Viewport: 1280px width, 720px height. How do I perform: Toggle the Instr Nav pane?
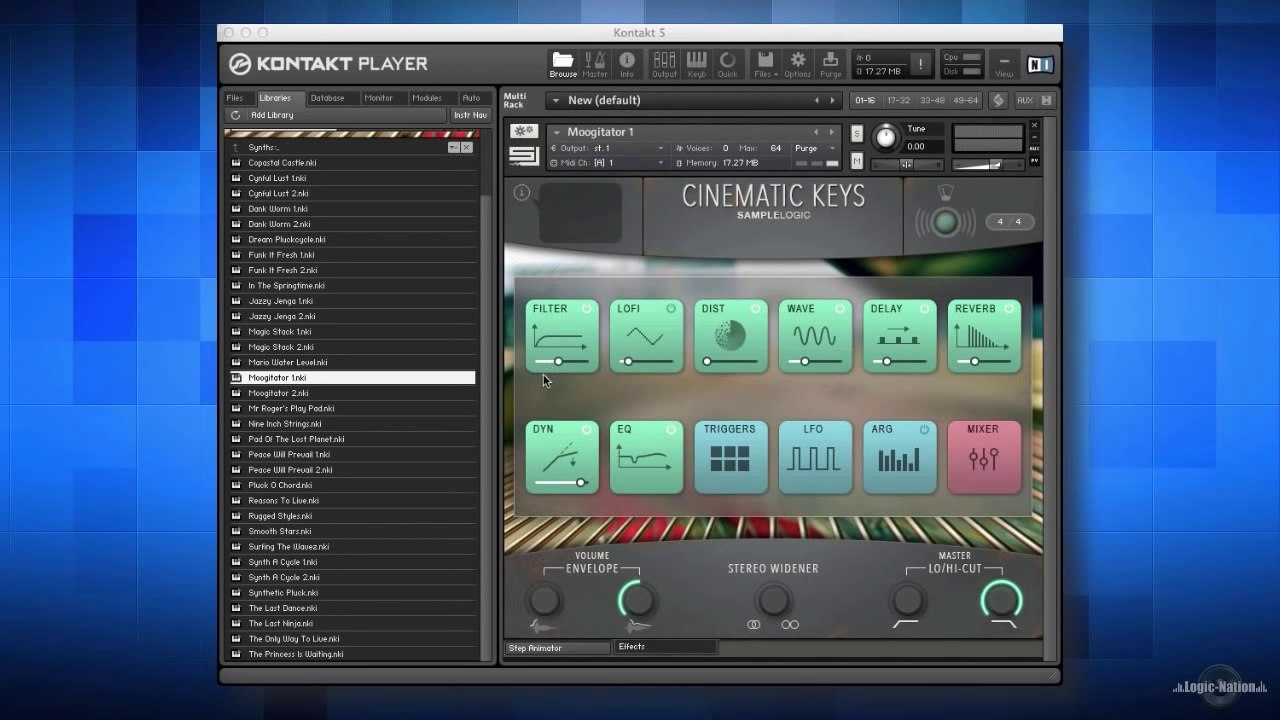(470, 115)
